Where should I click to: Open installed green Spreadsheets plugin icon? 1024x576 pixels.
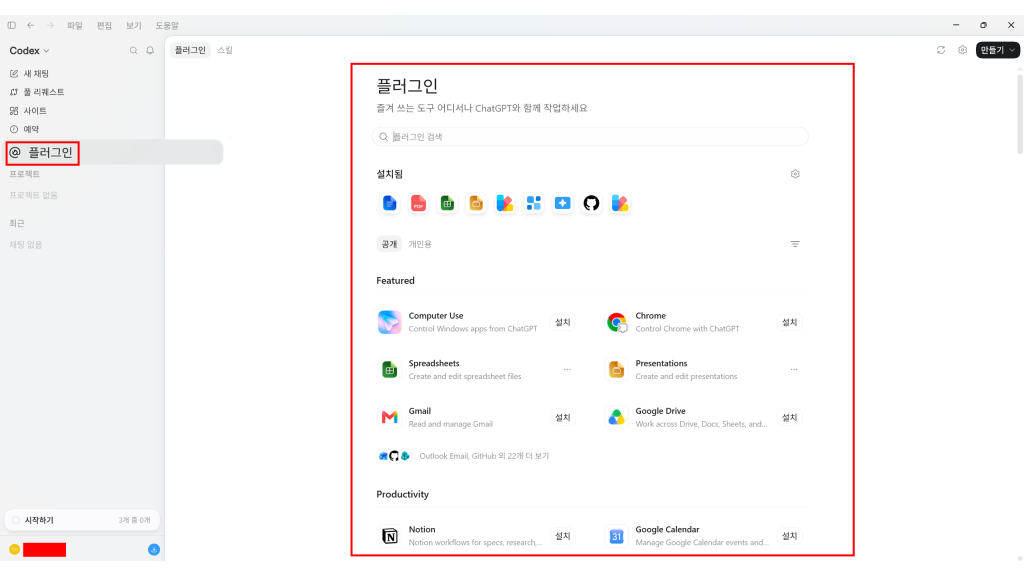tap(447, 203)
